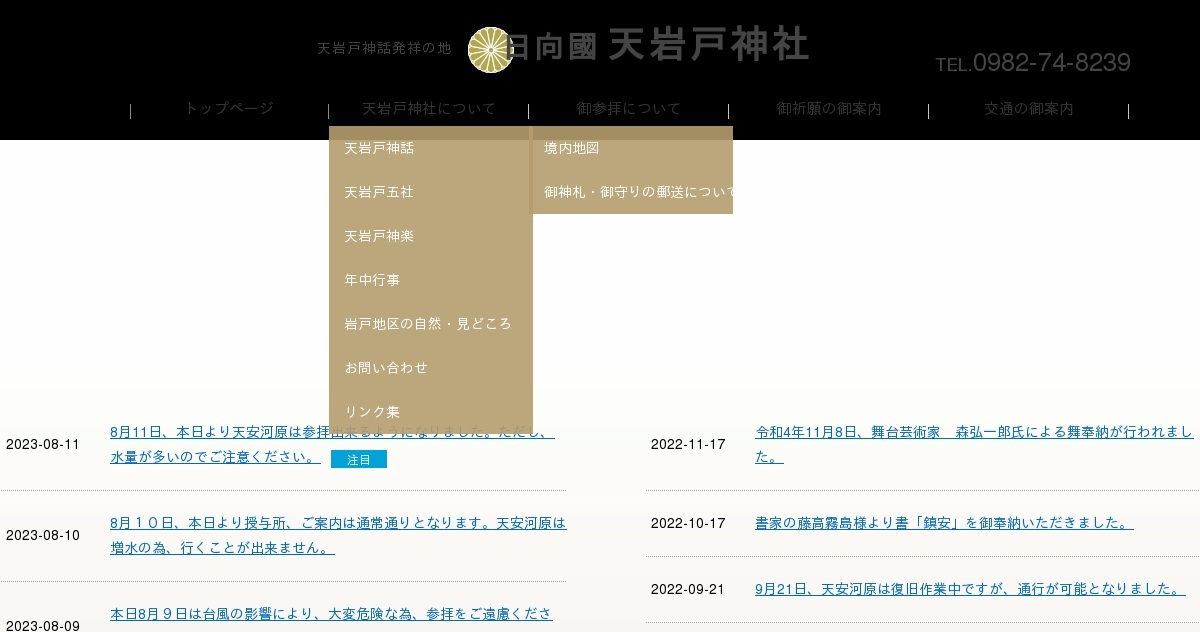This screenshot has height=632, width=1200.
Task: Open リンク集 submenu item
Action: (373, 412)
